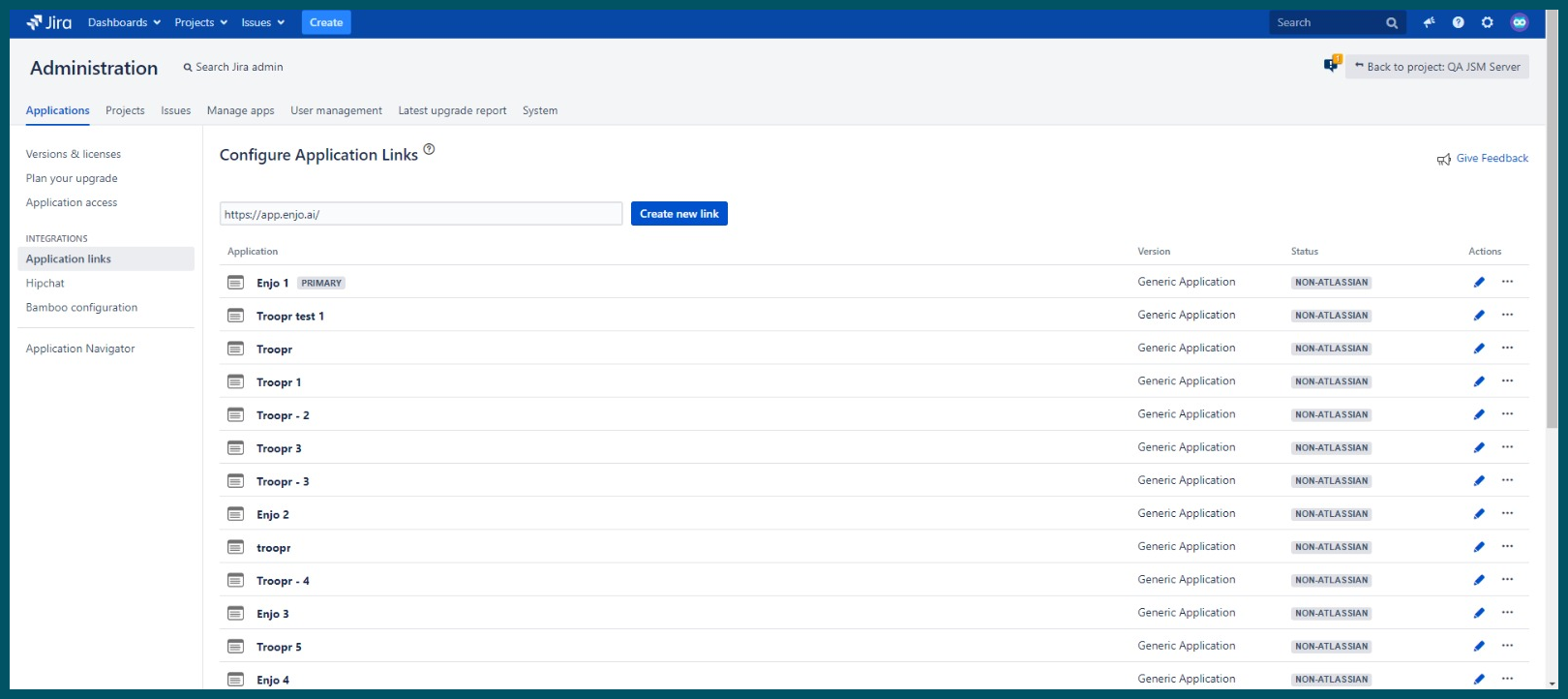Open the Latest upgrade report tab
The height and width of the screenshot is (699, 1568).
pos(452,110)
